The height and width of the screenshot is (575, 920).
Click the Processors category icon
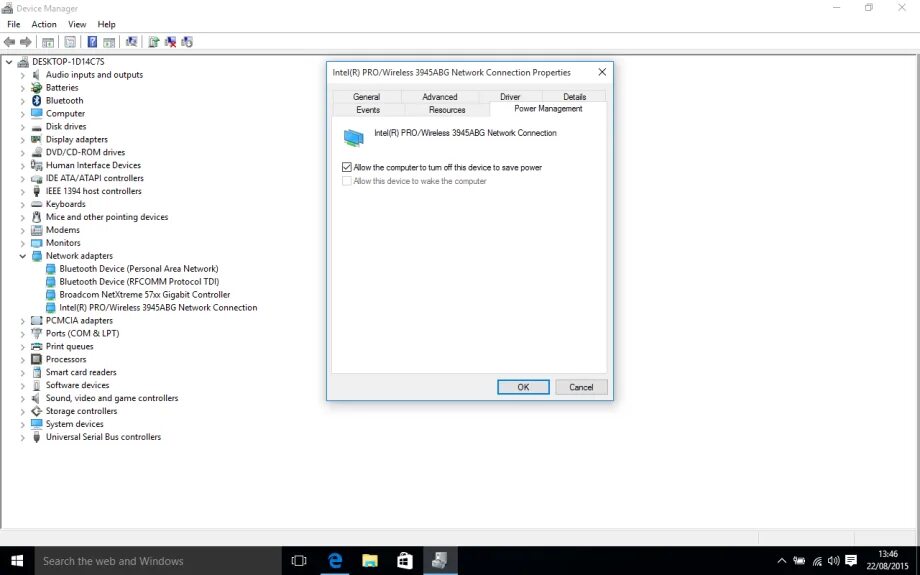tap(36, 359)
